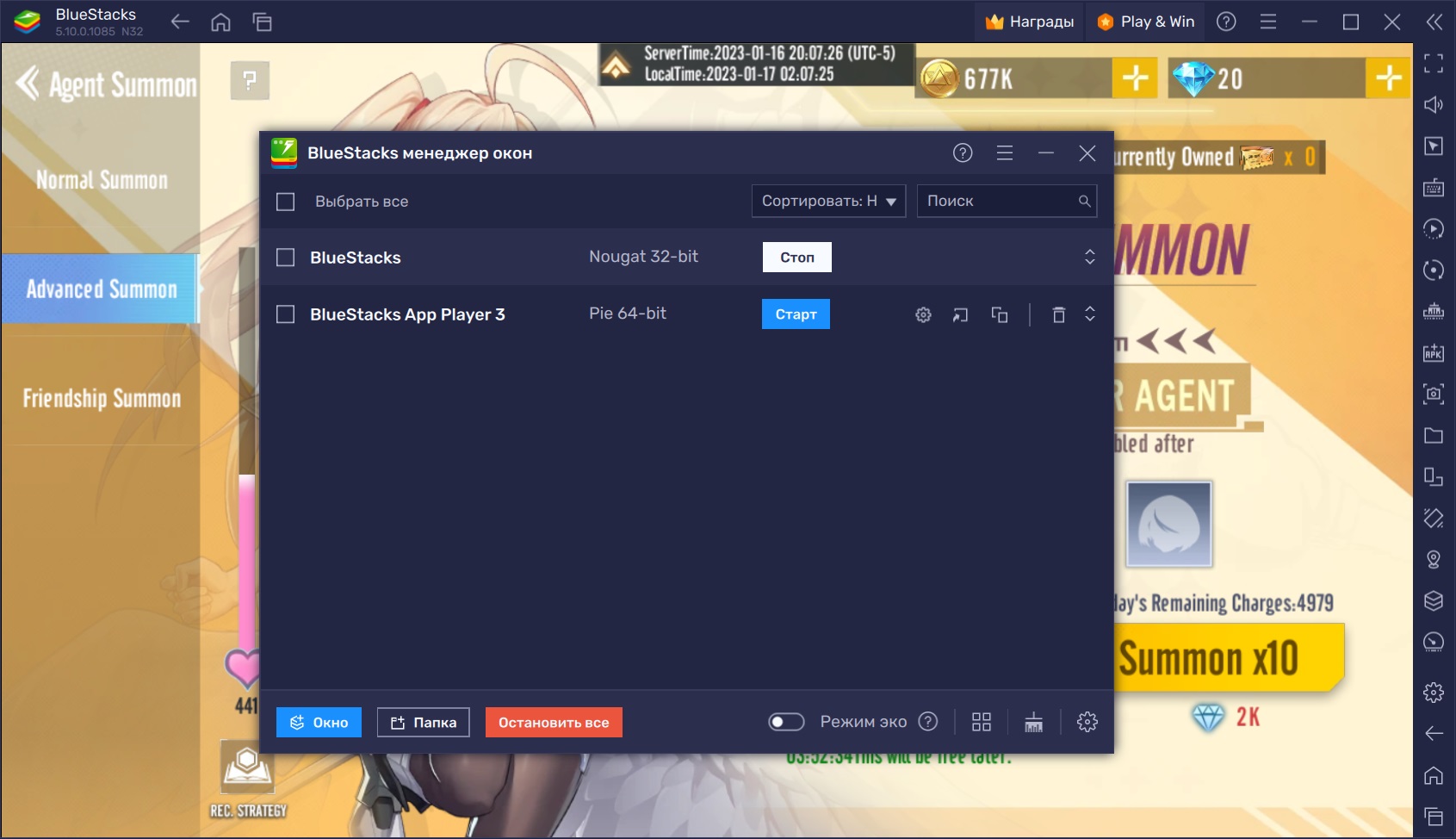
Task: Open settings gear in right sidebar
Action: tap(1434, 692)
